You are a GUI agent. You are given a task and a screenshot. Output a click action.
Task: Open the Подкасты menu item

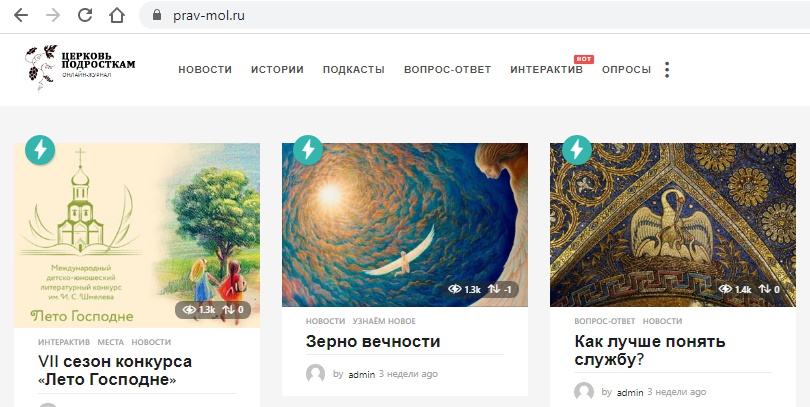click(354, 70)
